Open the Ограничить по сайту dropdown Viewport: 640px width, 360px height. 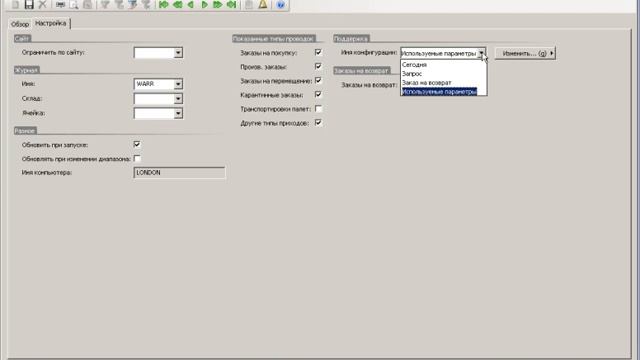(178, 53)
